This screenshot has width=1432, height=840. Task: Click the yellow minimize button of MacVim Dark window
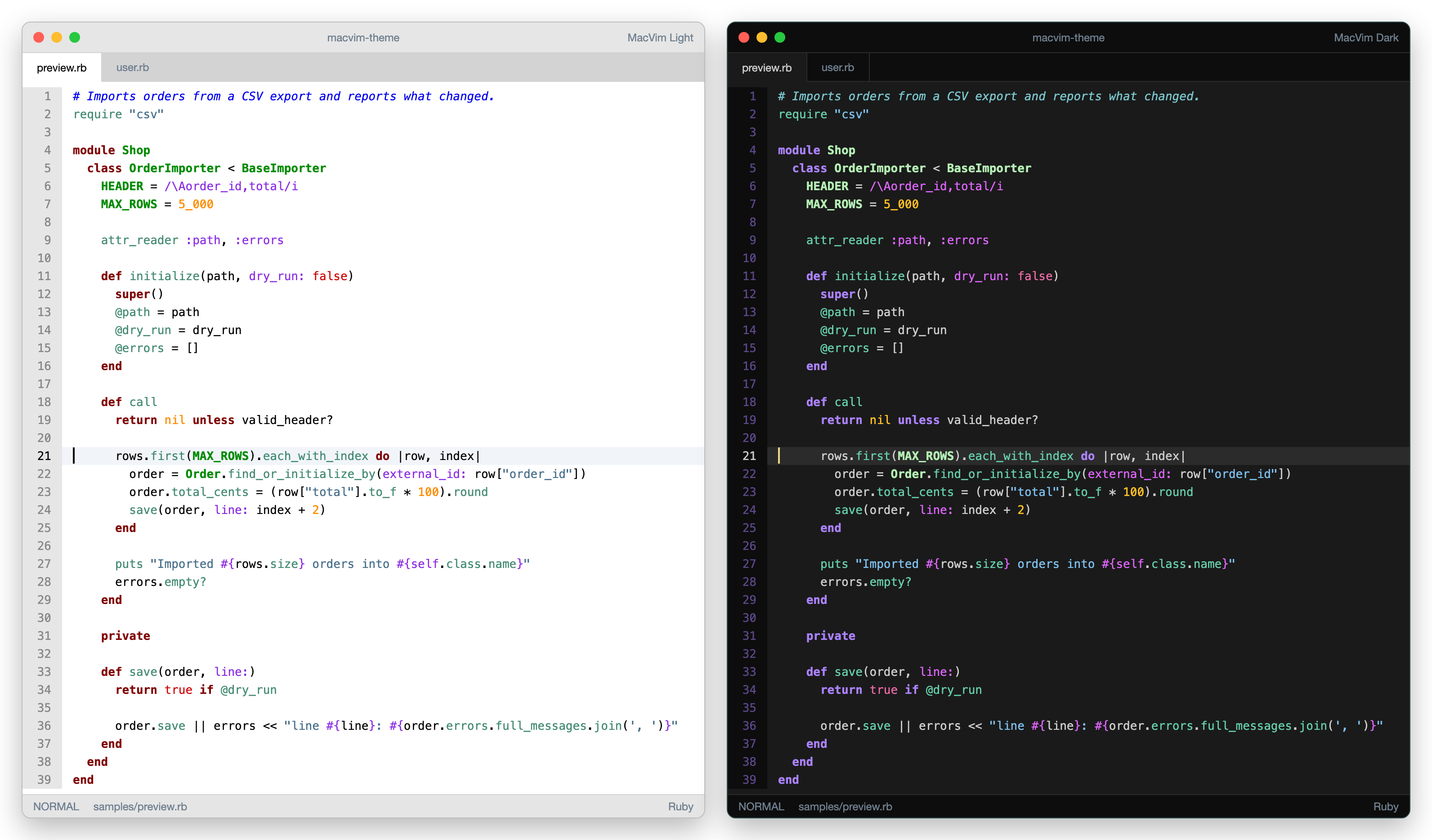tap(762, 37)
